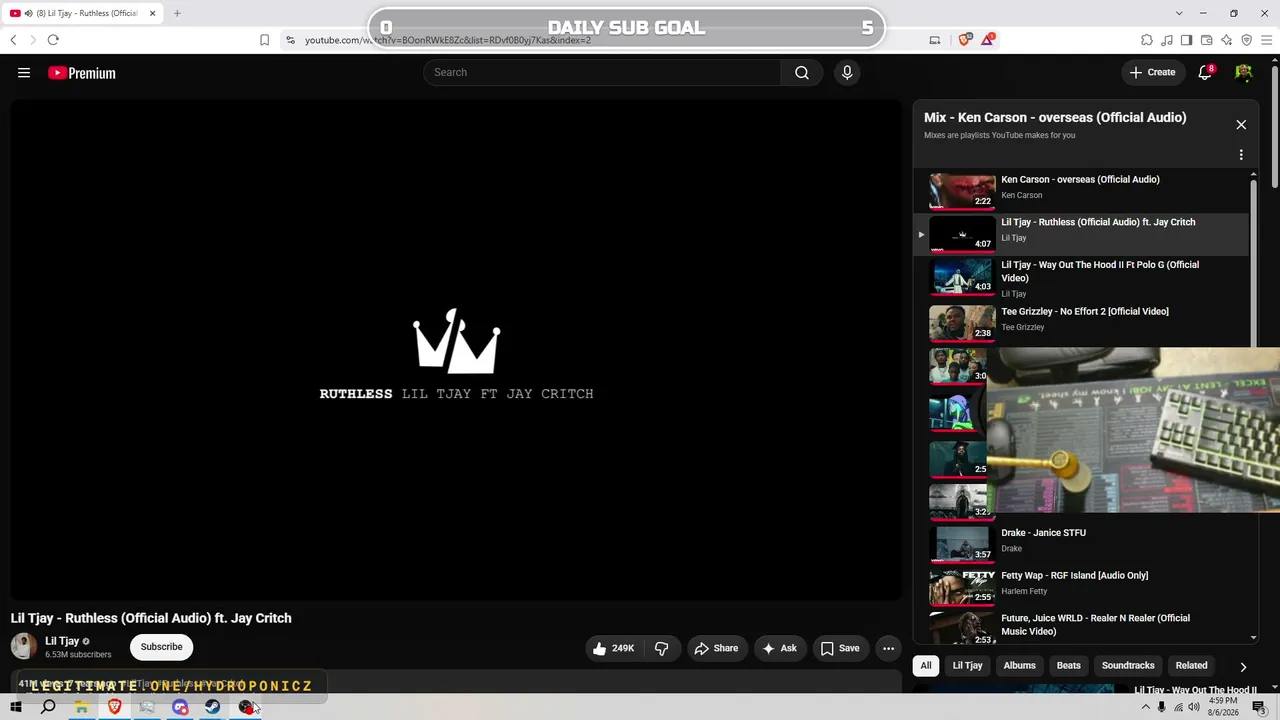Image resolution: width=1280 pixels, height=720 pixels.
Task: Play Tee Grizzley No Effort 2
Action: (1081, 321)
